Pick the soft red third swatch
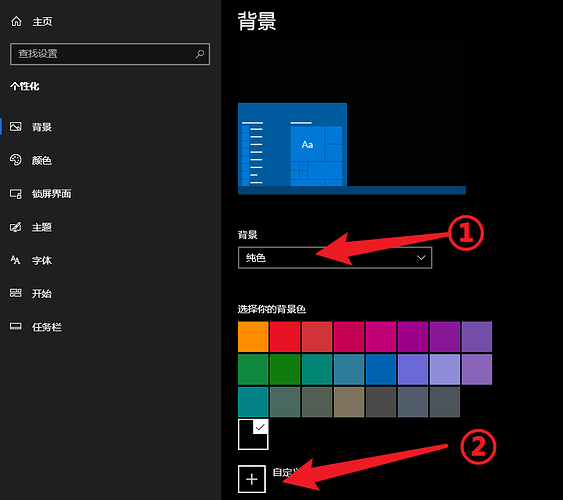The image size is (563, 500). [x=317, y=337]
